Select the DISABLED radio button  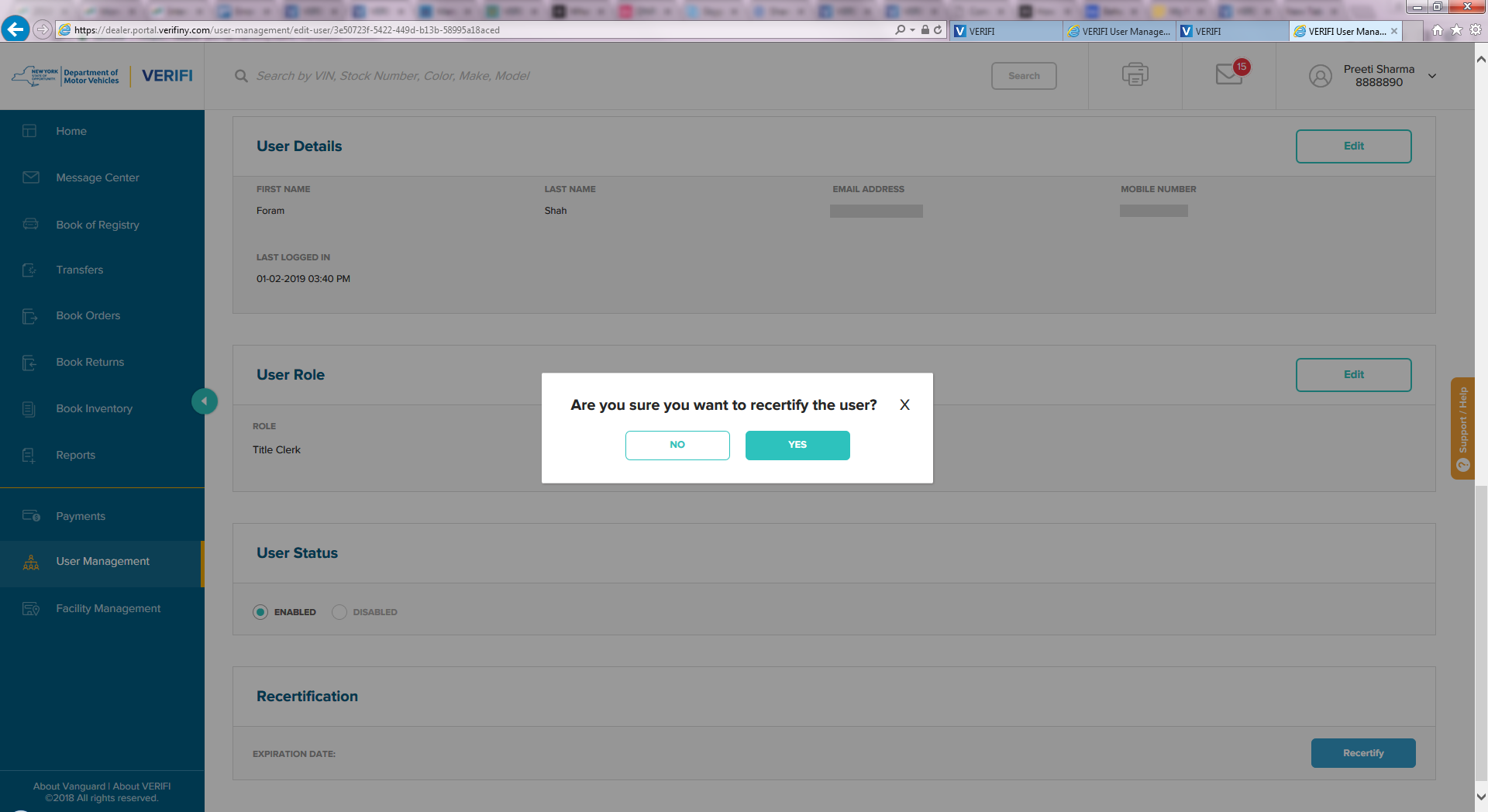pos(339,612)
